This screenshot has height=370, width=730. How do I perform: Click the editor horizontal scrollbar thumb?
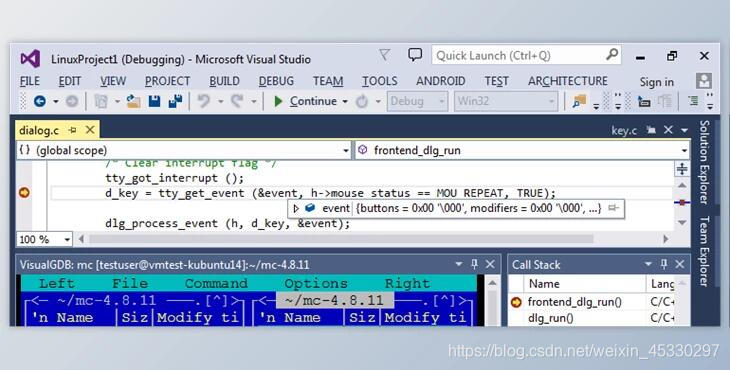coord(341,239)
